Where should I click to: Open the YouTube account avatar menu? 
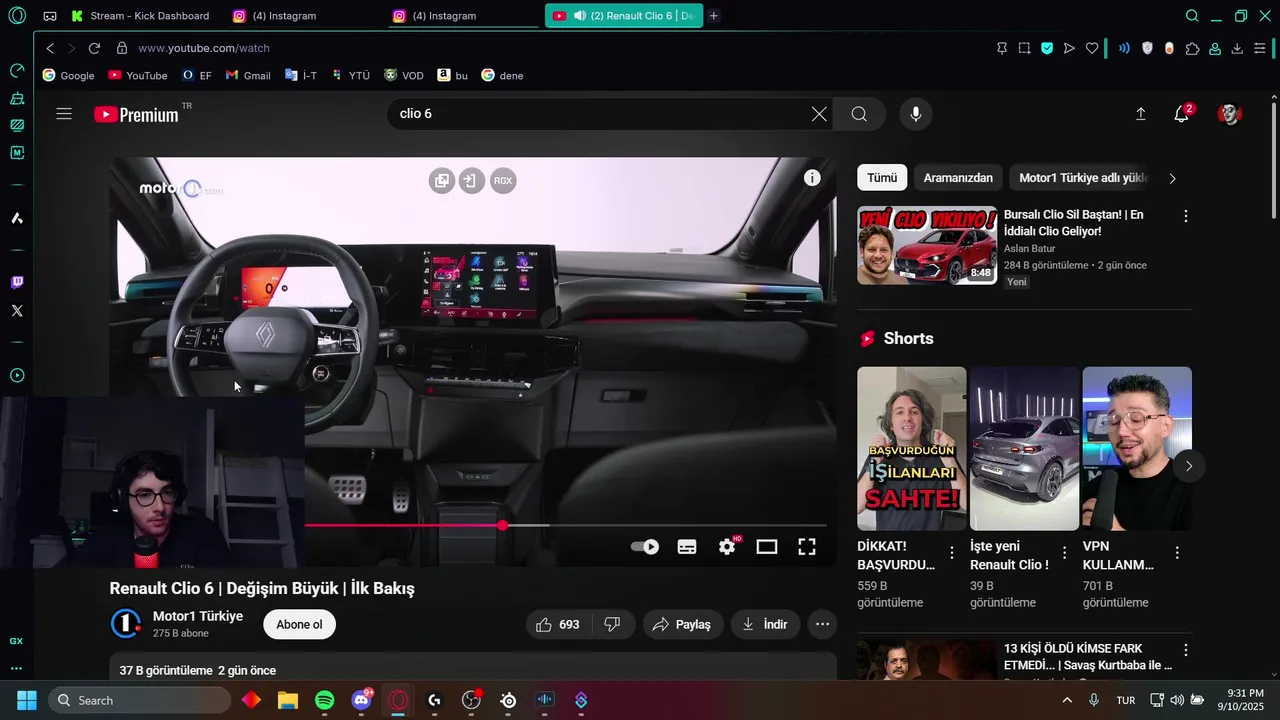[x=1229, y=114]
